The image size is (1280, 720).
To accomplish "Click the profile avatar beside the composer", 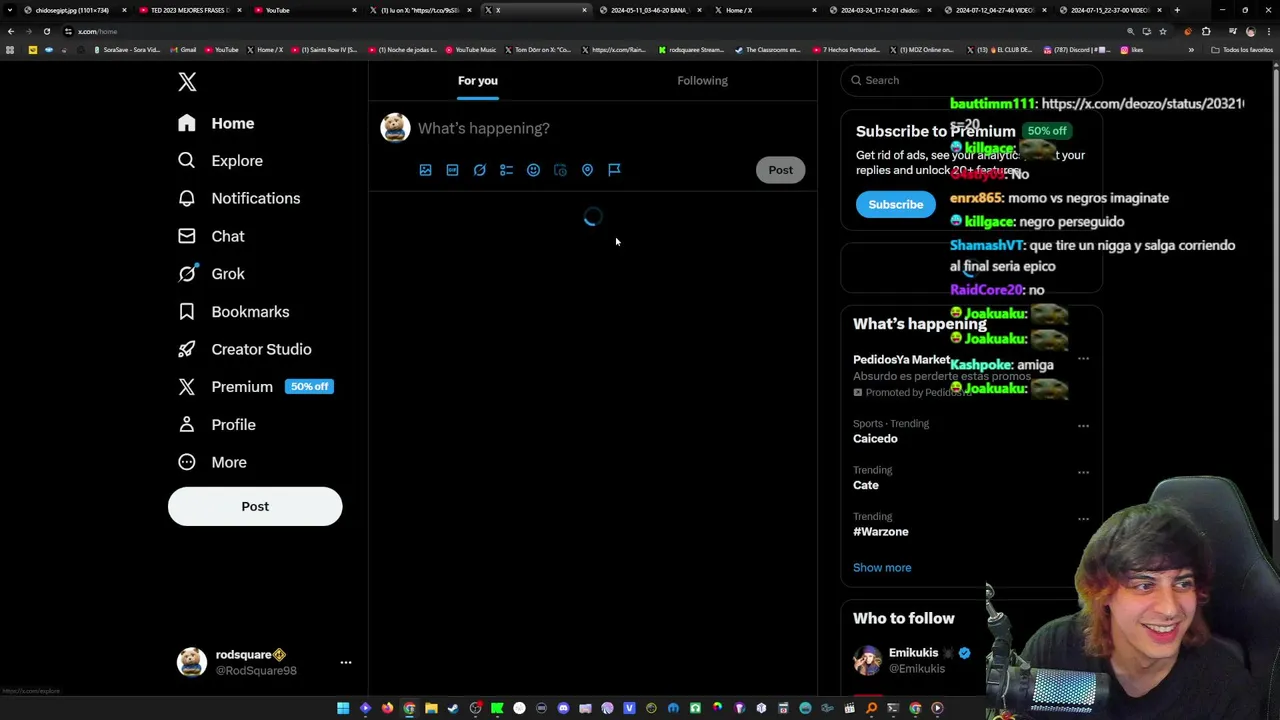I will (x=395, y=127).
